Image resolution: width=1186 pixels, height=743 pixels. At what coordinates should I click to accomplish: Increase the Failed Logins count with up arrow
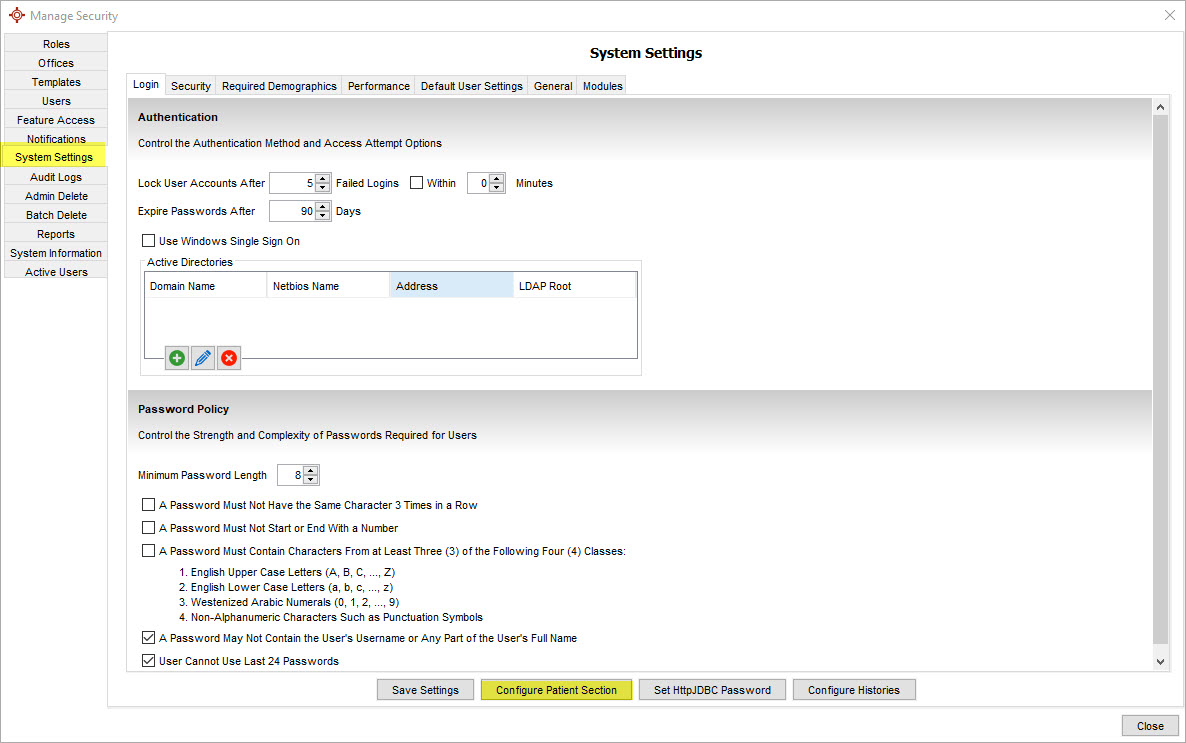click(x=322, y=179)
